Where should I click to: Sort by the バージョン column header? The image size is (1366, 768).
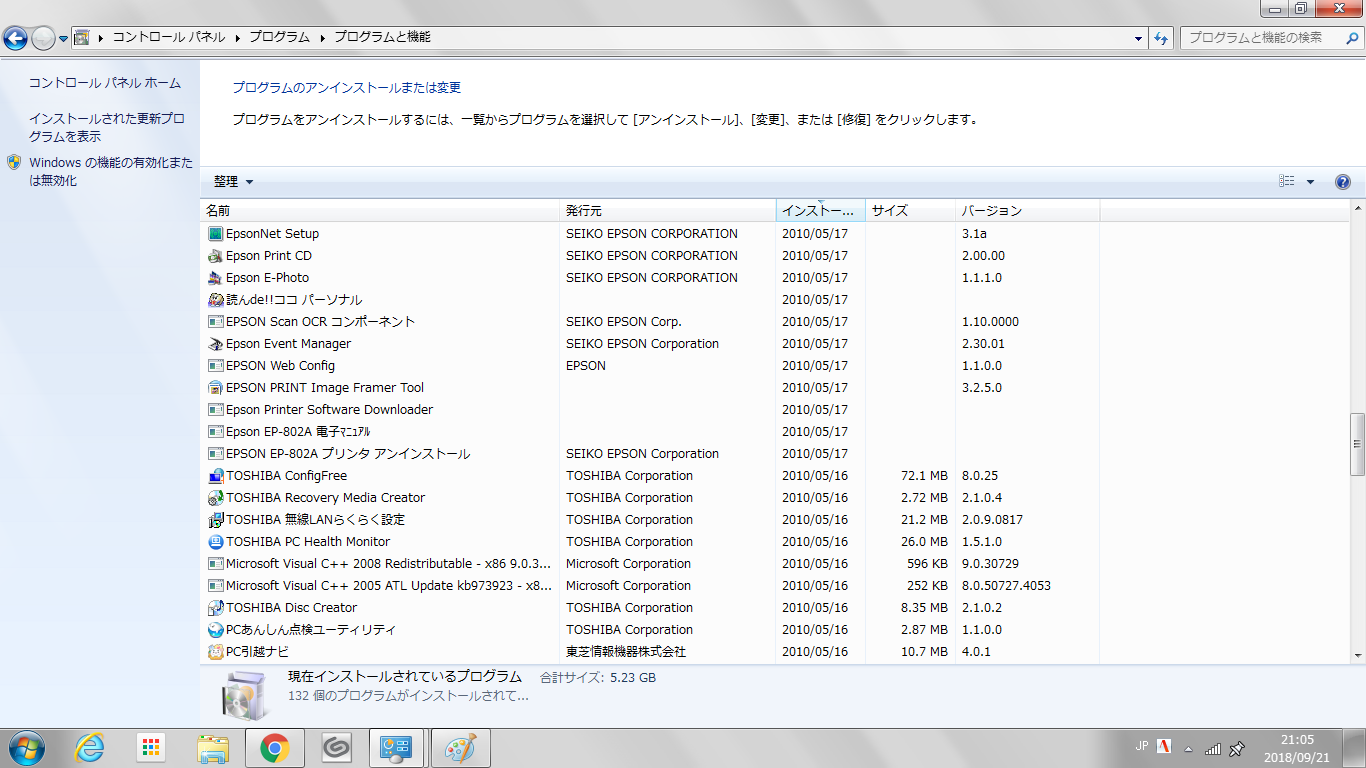[x=1028, y=211]
